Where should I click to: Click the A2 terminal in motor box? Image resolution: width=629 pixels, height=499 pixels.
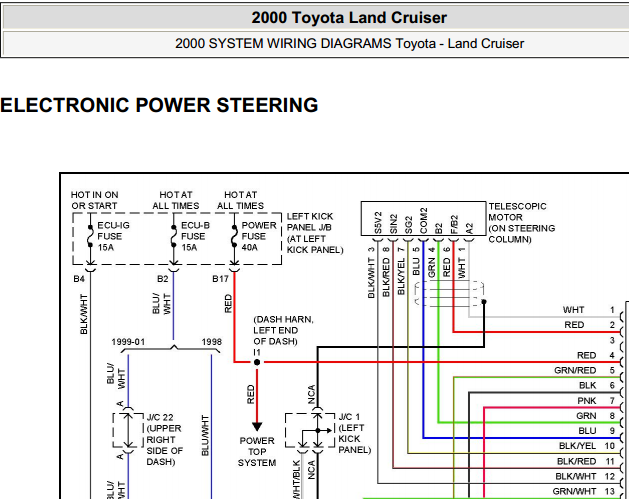pyautogui.click(x=469, y=229)
